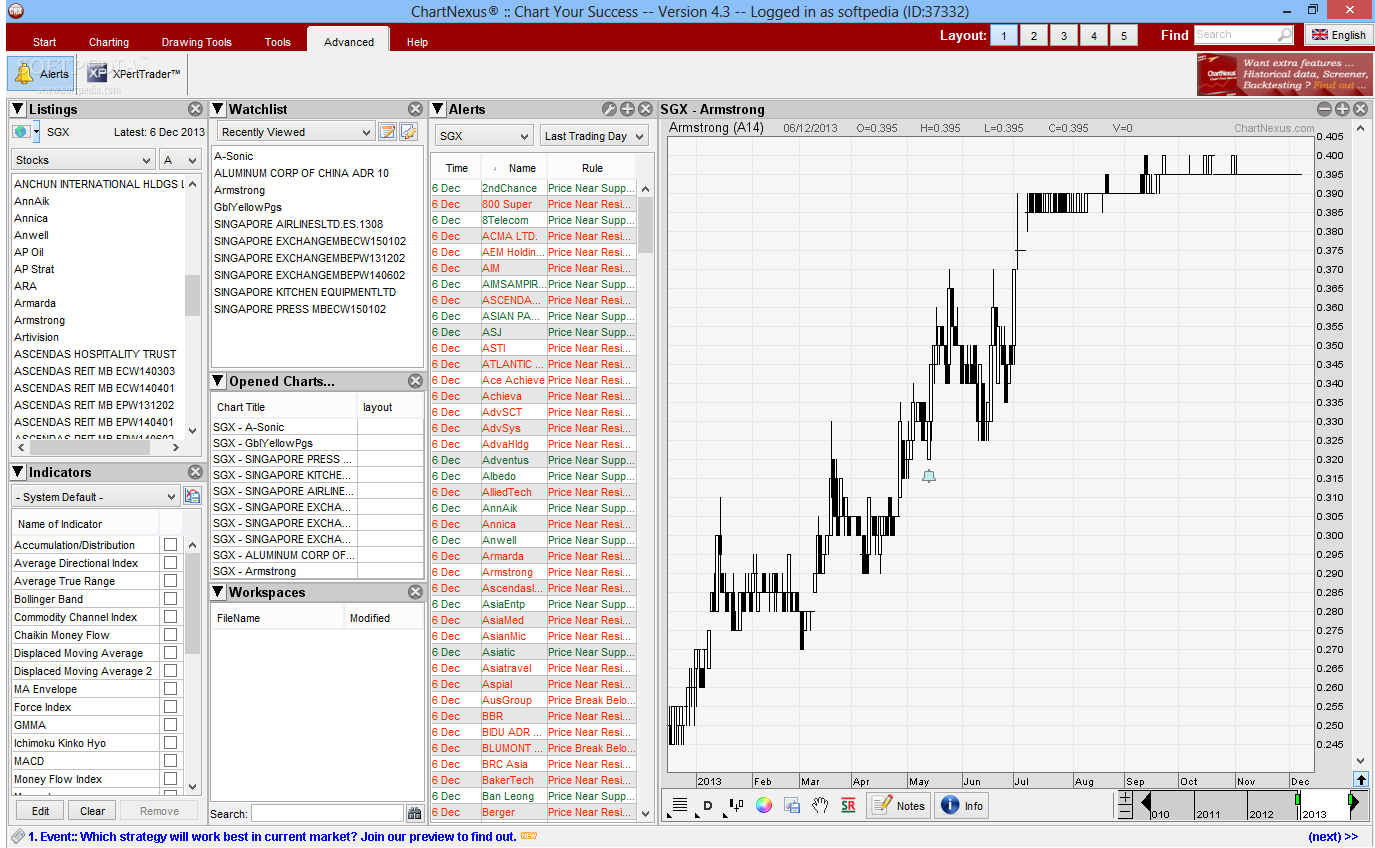Click the Info button
Image resolution: width=1375 pixels, height=848 pixels.
click(x=962, y=805)
